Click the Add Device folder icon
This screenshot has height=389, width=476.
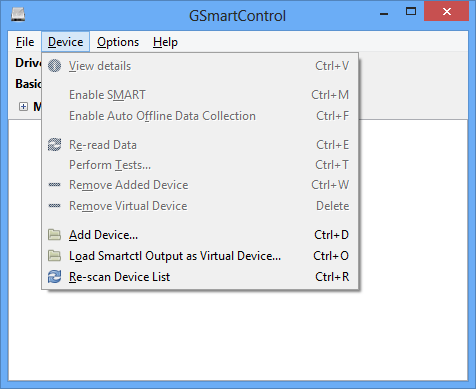click(x=54, y=235)
